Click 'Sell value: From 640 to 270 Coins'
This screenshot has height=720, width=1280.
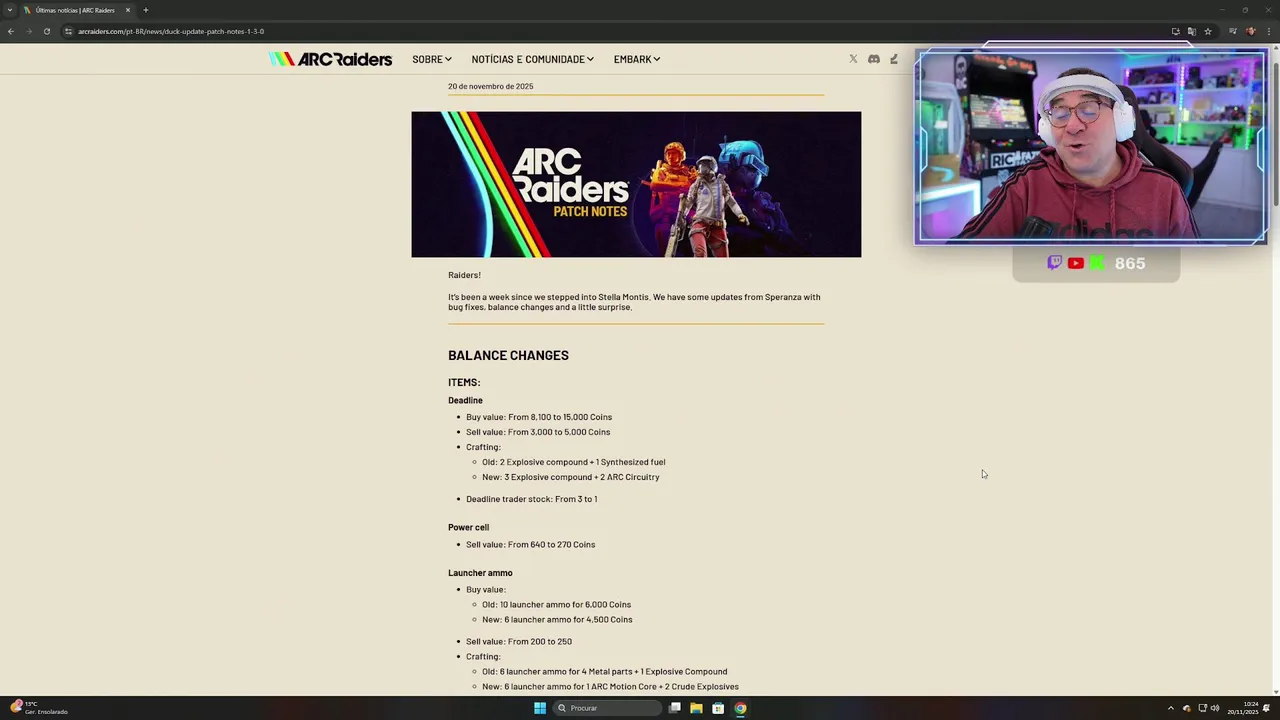click(x=530, y=544)
